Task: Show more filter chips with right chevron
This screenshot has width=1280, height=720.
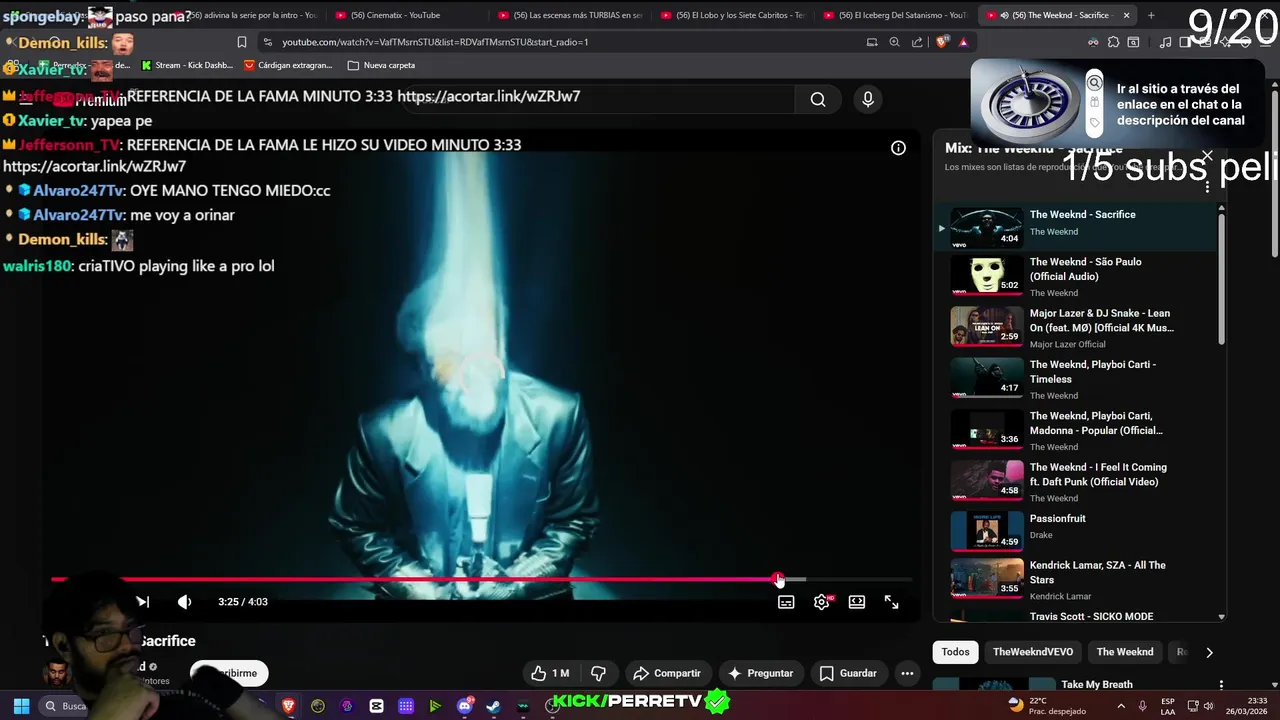Action: click(1209, 652)
